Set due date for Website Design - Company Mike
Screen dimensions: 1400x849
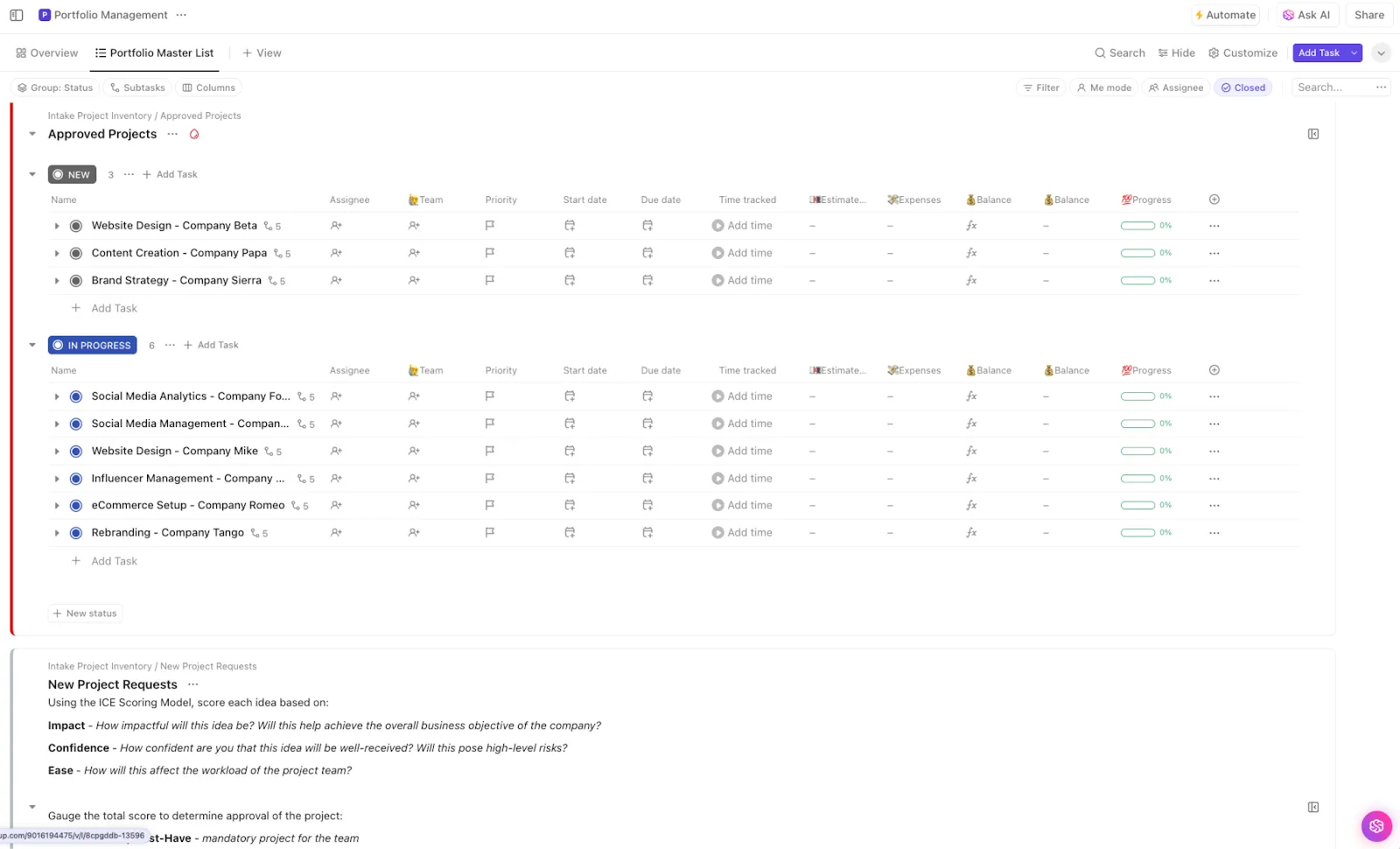[647, 451]
